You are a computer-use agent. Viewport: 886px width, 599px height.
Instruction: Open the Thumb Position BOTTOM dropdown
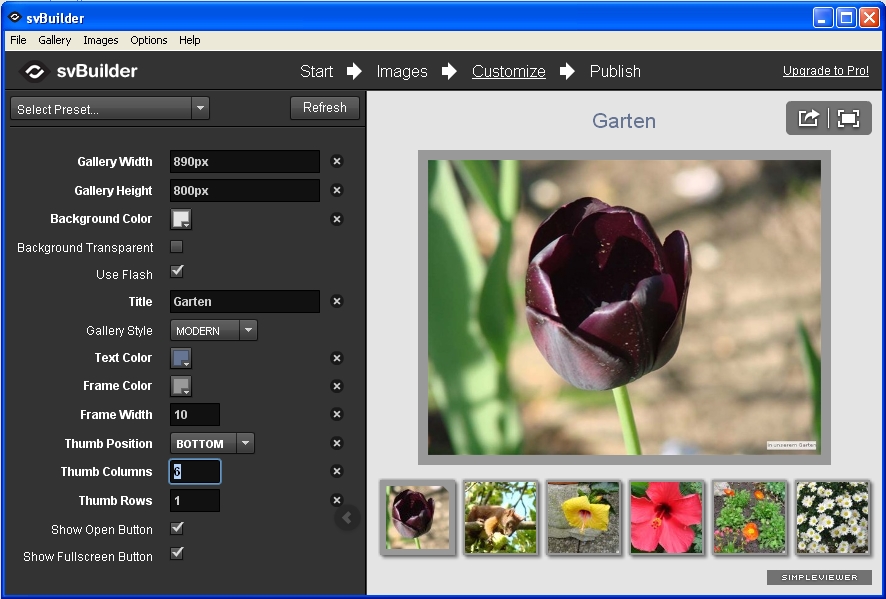(x=245, y=443)
